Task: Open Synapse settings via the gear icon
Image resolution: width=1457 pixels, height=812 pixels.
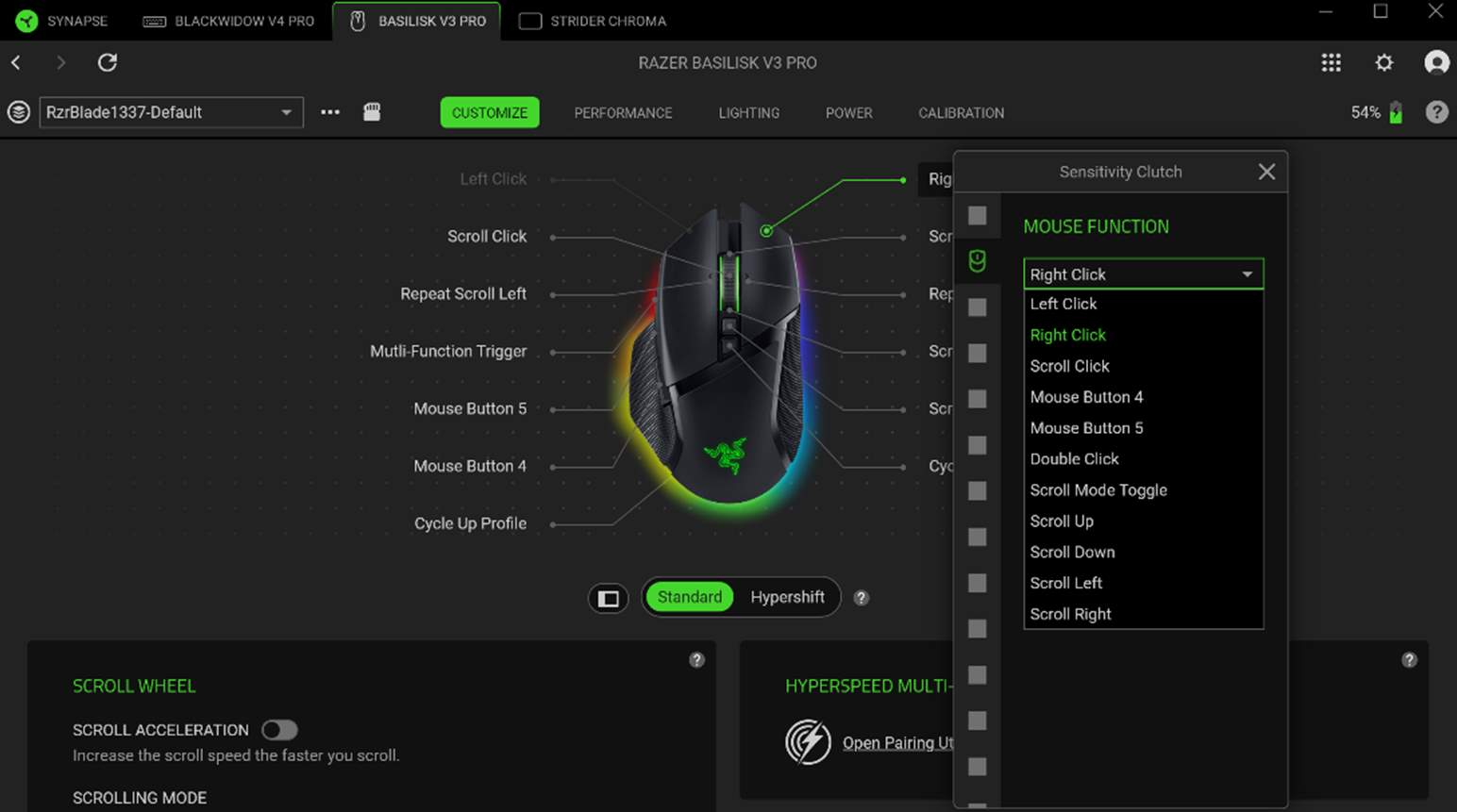Action: (1383, 62)
